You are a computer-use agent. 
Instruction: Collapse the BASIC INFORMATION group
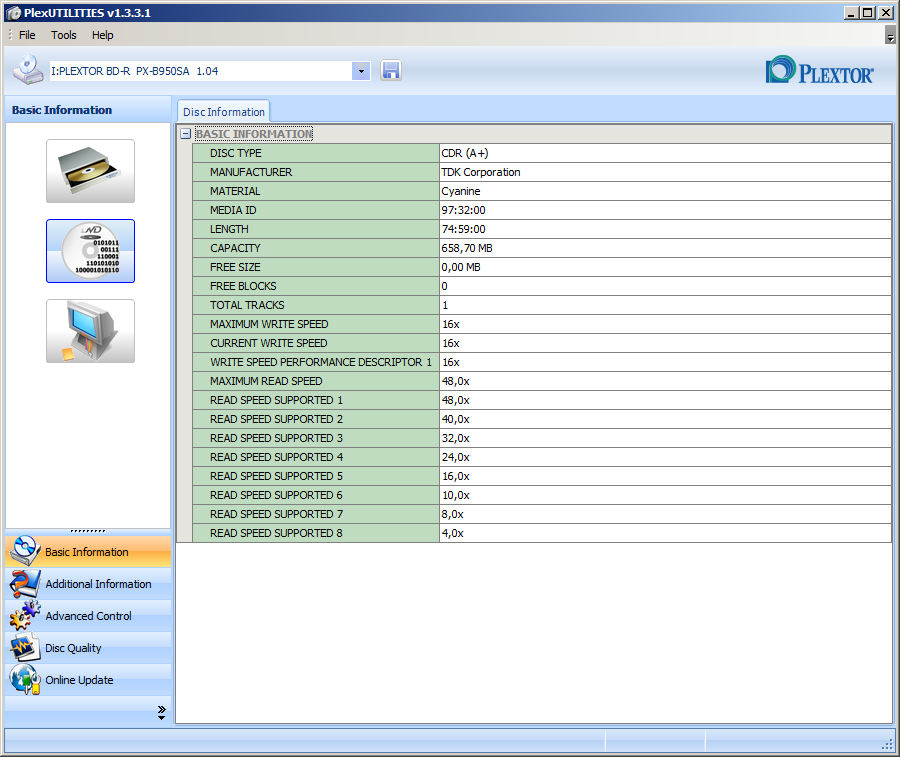click(185, 134)
